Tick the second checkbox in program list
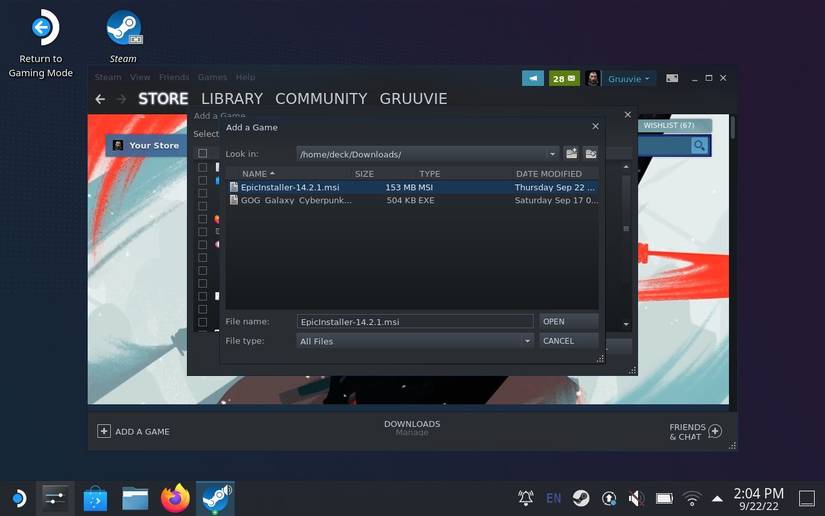 pyautogui.click(x=203, y=180)
